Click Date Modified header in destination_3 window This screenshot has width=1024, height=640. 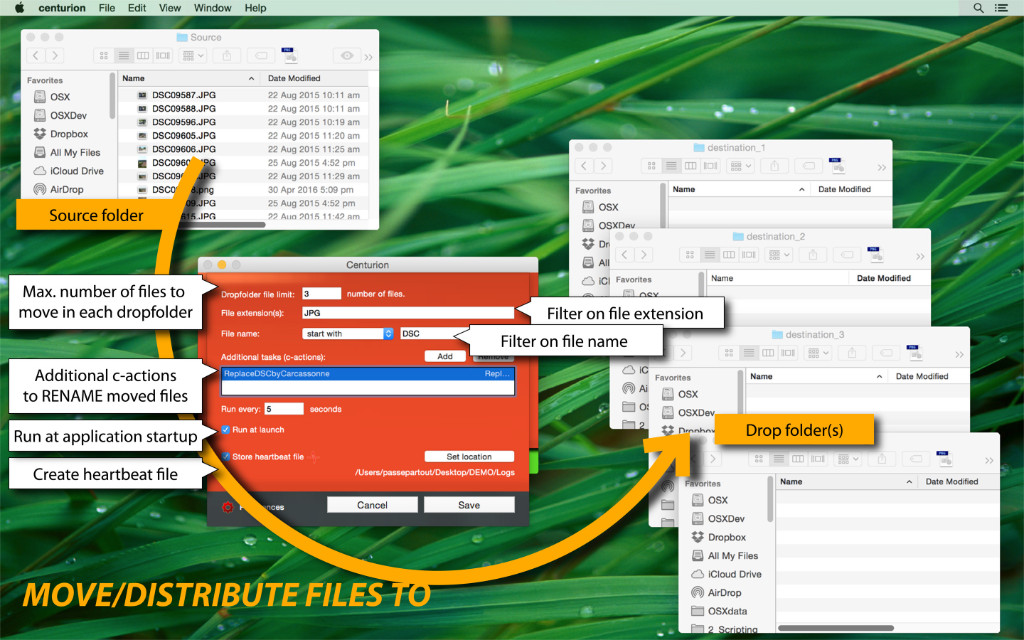coord(922,376)
